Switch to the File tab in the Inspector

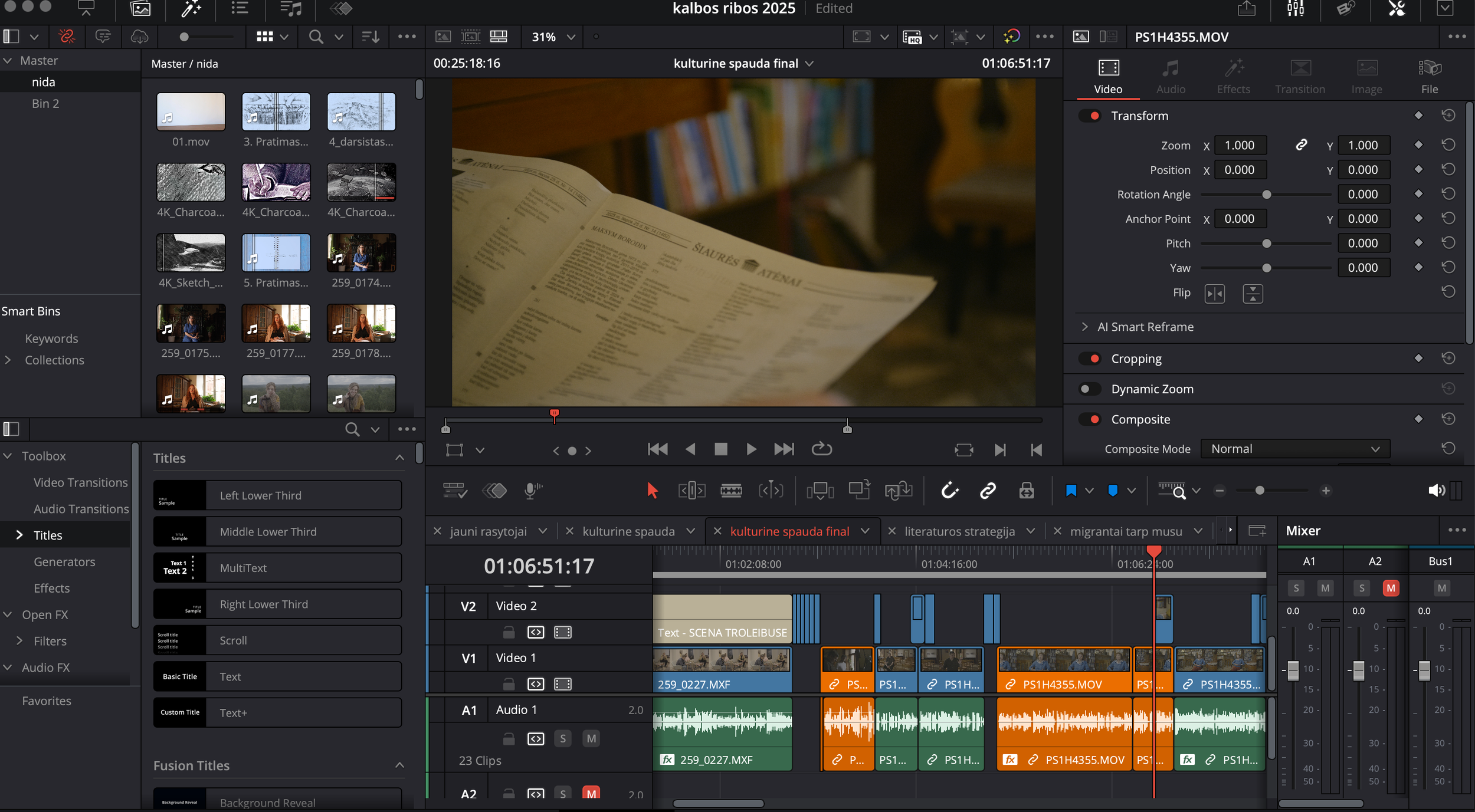click(1430, 75)
